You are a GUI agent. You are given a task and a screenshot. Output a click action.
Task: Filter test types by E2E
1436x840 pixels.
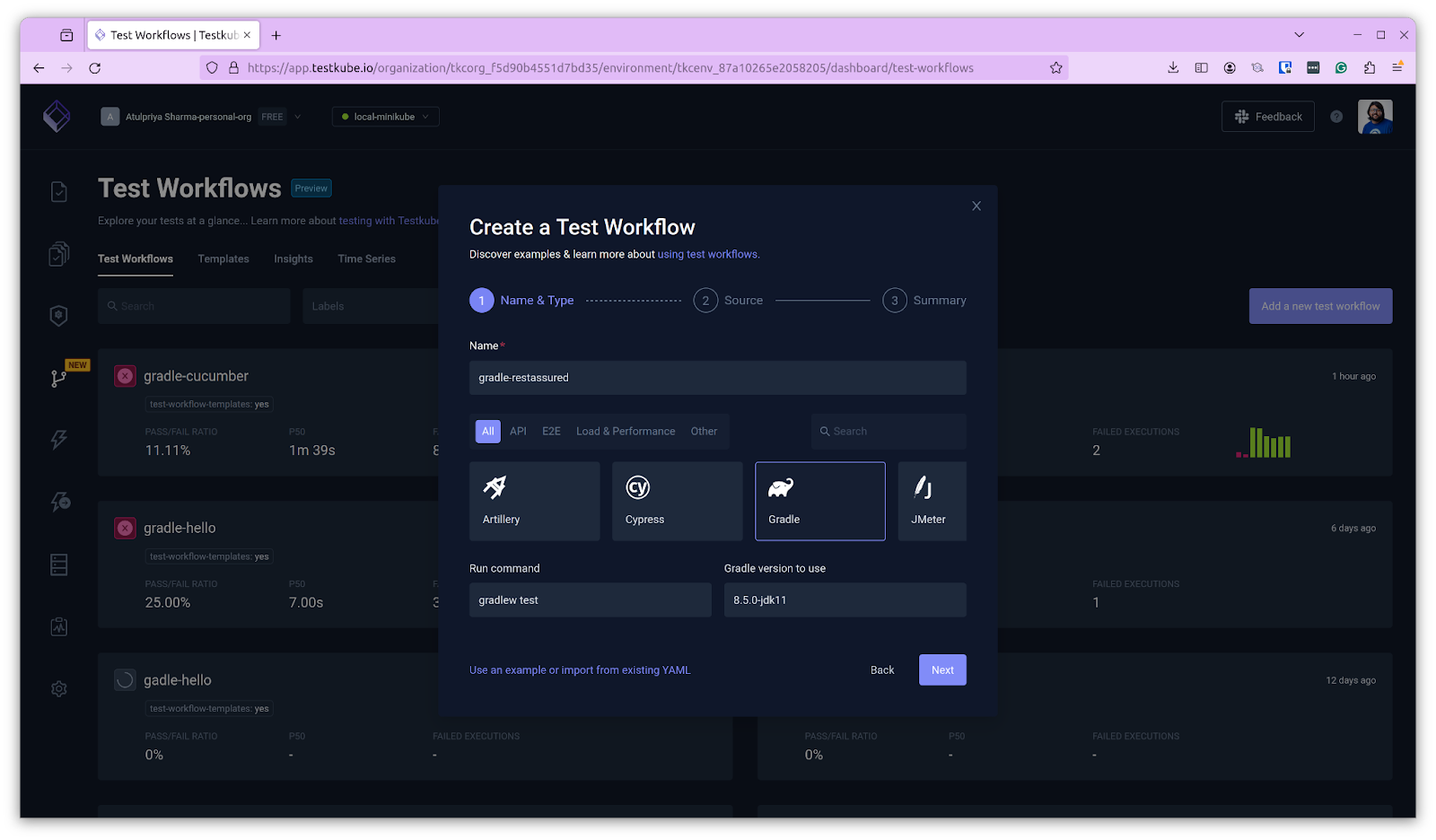click(x=551, y=432)
